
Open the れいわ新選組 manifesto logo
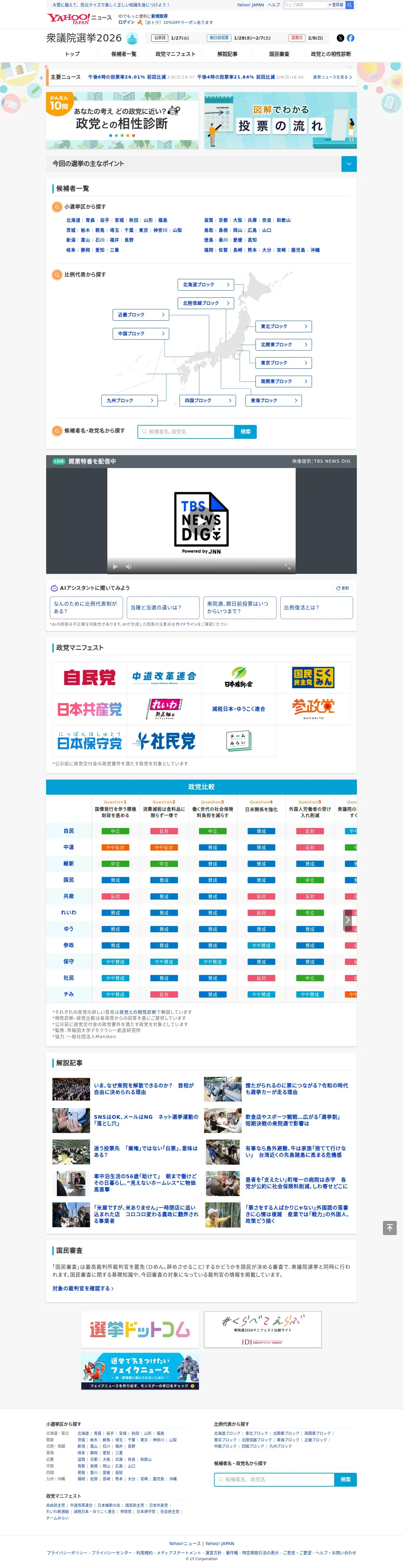coord(164,709)
